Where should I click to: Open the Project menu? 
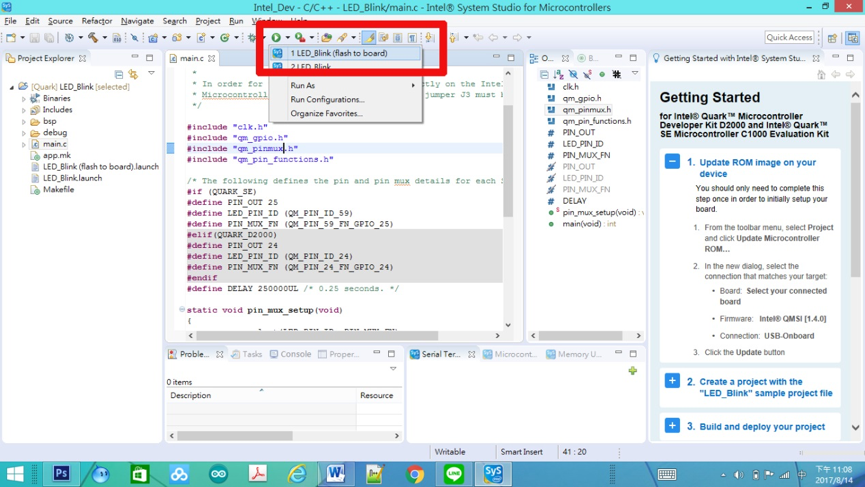pyautogui.click(x=207, y=21)
